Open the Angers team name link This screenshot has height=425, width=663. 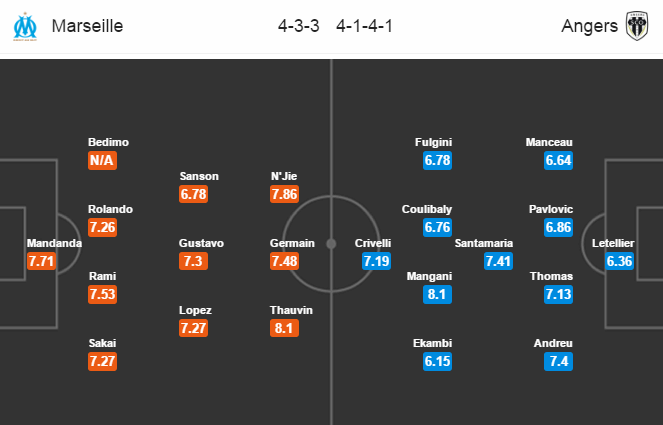pos(589,26)
